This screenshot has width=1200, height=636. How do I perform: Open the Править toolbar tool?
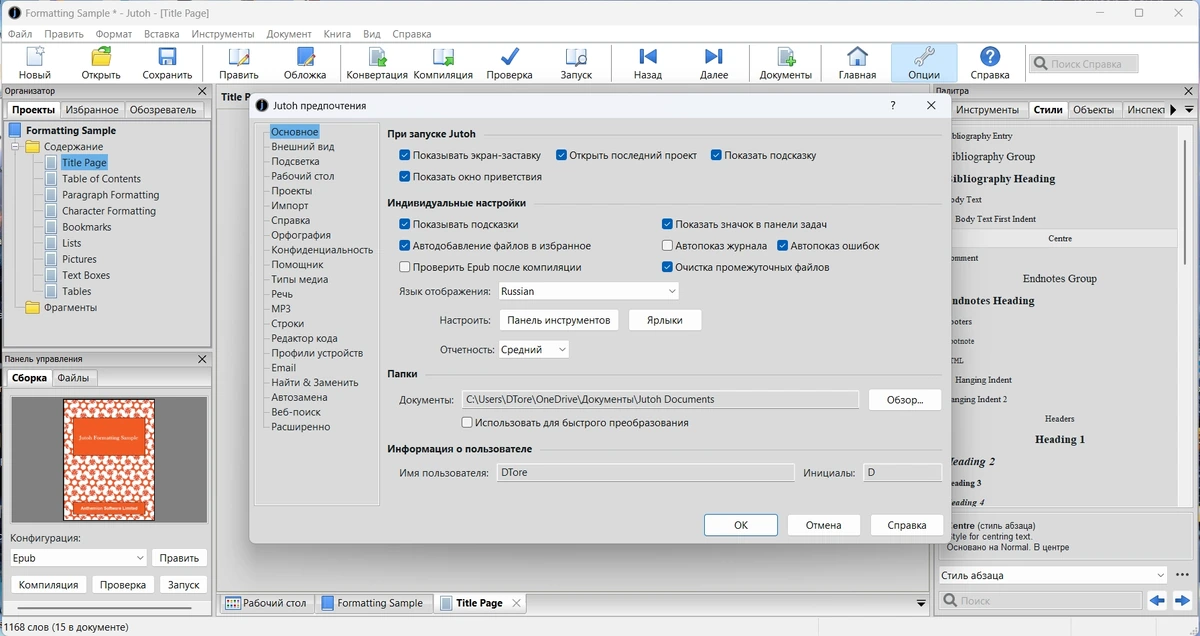pyautogui.click(x=239, y=63)
